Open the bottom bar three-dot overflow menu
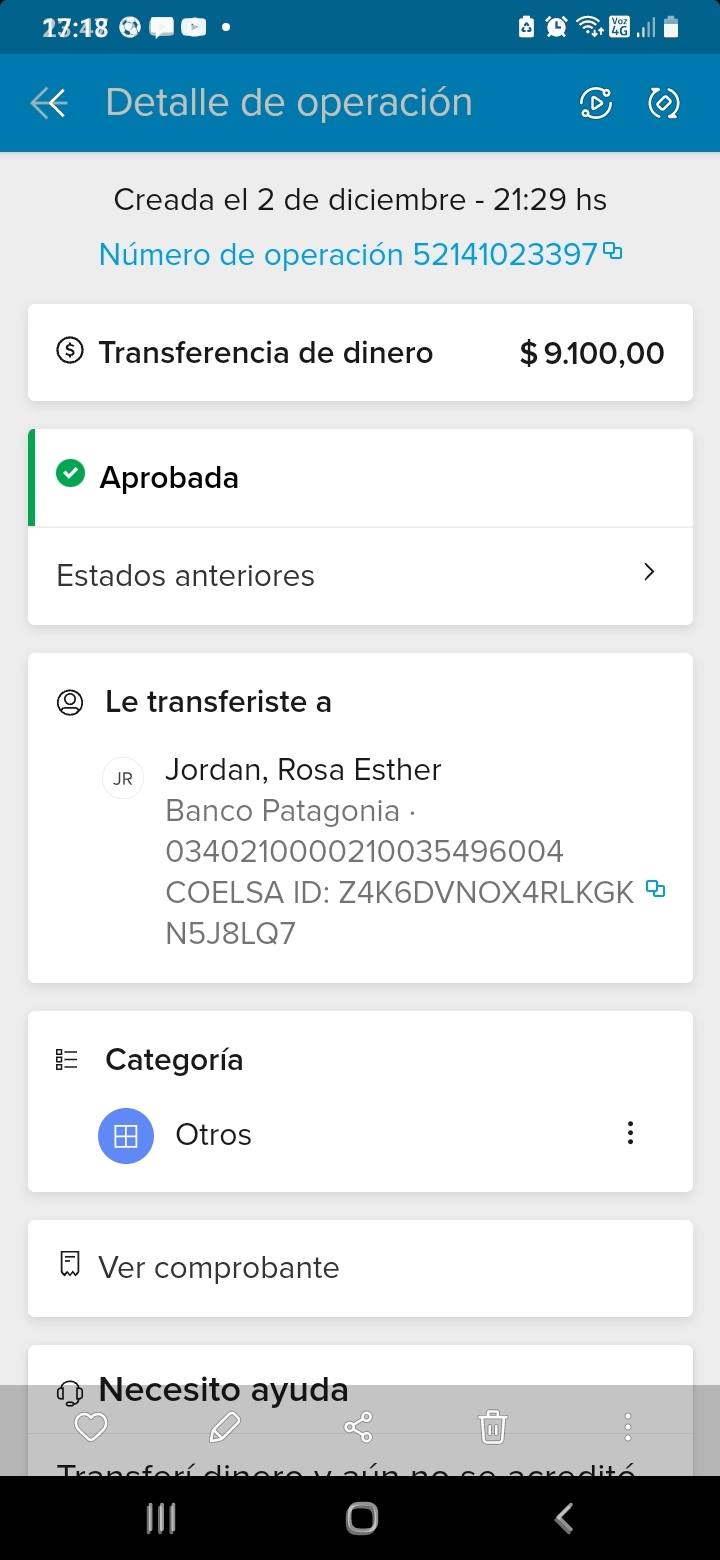This screenshot has height=1560, width=720. (627, 1427)
